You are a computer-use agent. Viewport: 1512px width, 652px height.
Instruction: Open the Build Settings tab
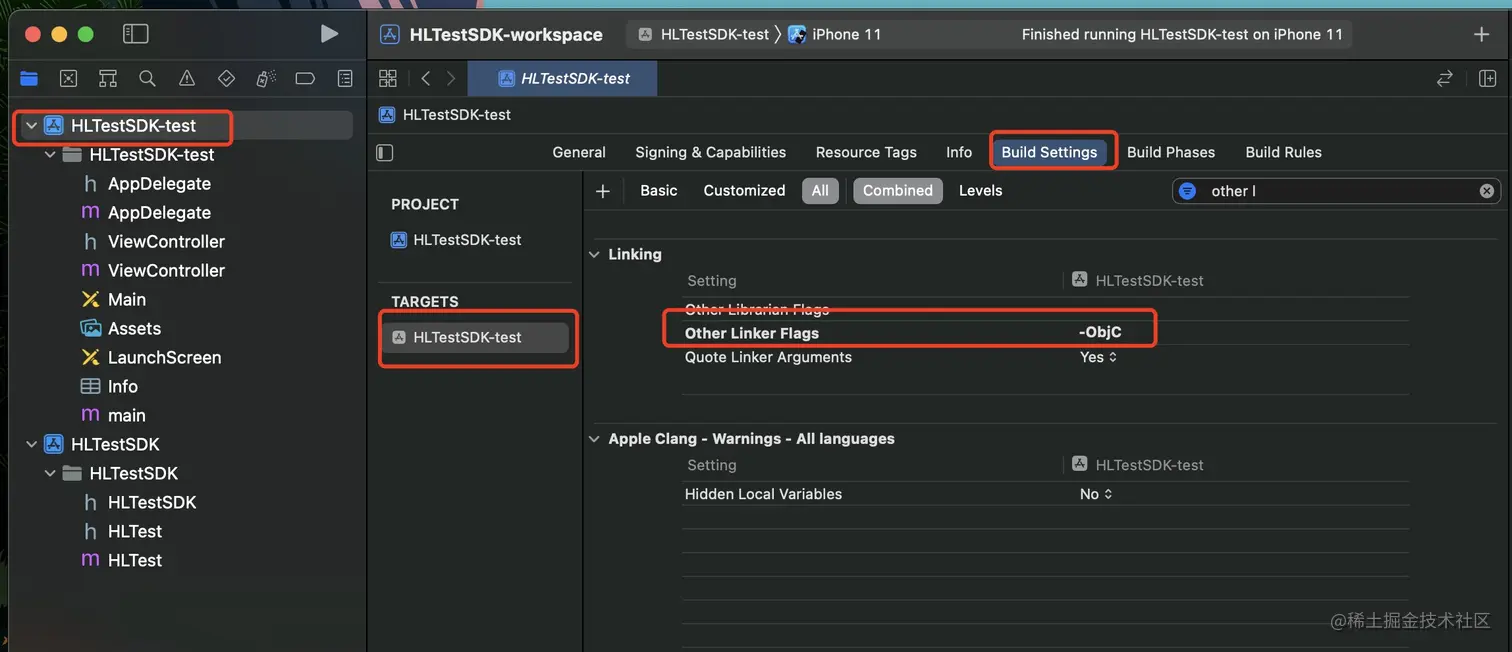click(x=1049, y=152)
